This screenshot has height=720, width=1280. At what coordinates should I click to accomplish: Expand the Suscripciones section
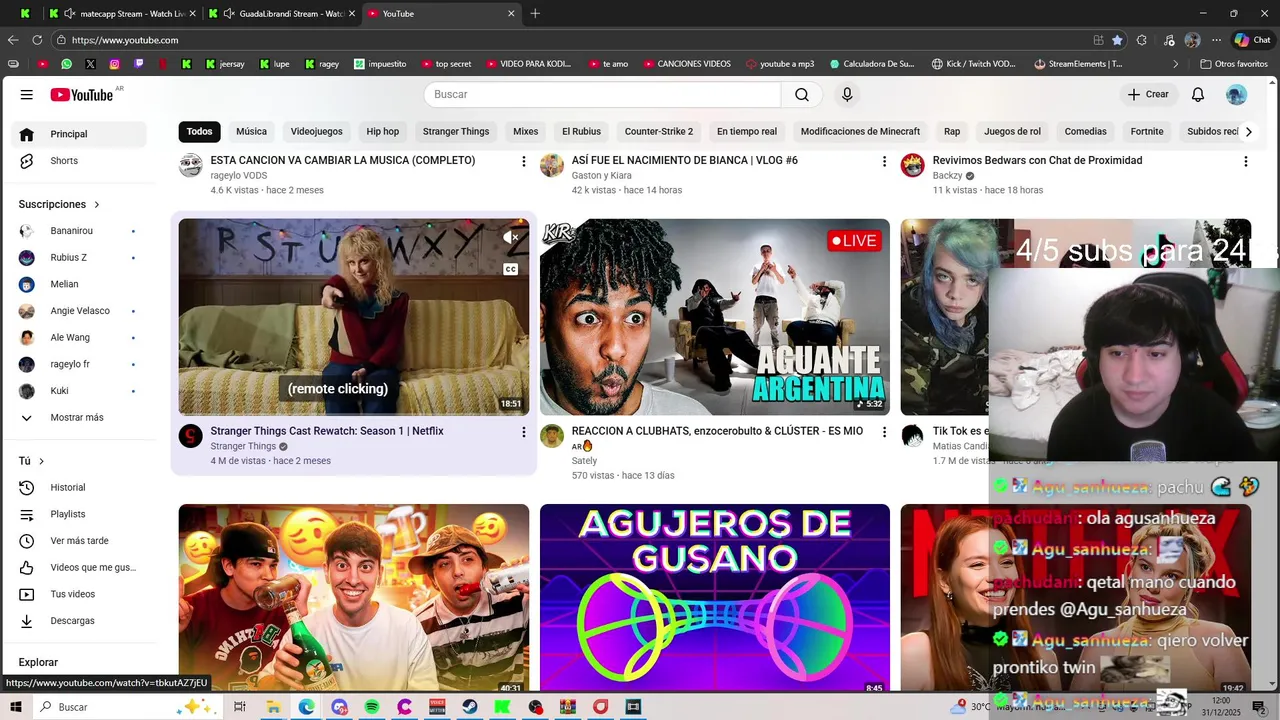pyautogui.click(x=60, y=204)
